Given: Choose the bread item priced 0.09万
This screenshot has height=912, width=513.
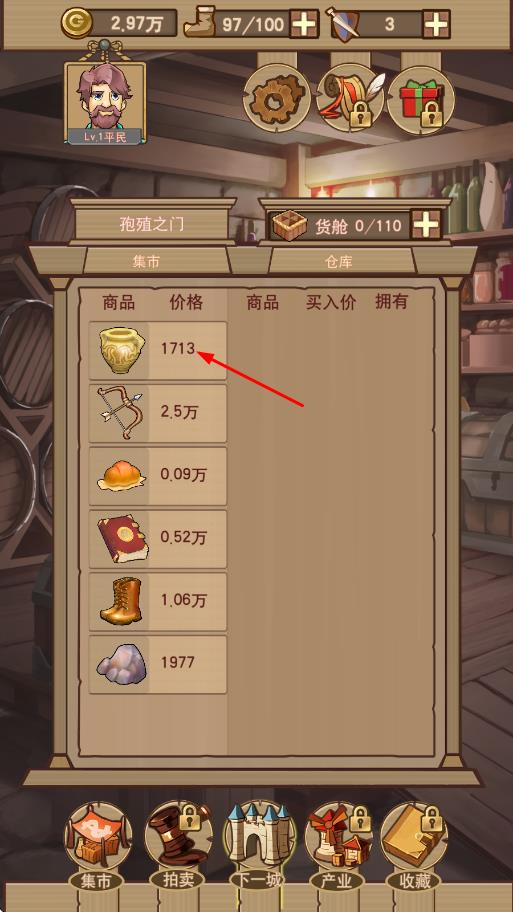Looking at the screenshot, I should (158, 476).
